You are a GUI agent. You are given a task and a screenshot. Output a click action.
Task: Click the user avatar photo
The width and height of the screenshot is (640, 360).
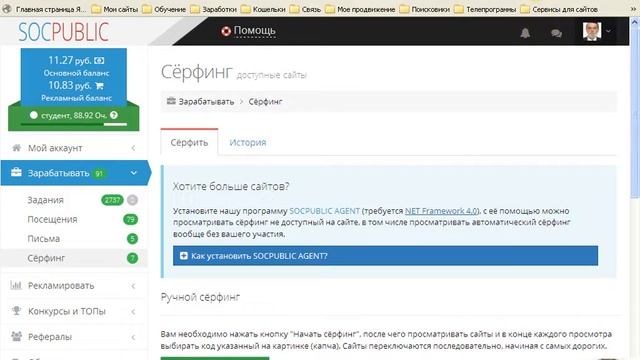[592, 31]
